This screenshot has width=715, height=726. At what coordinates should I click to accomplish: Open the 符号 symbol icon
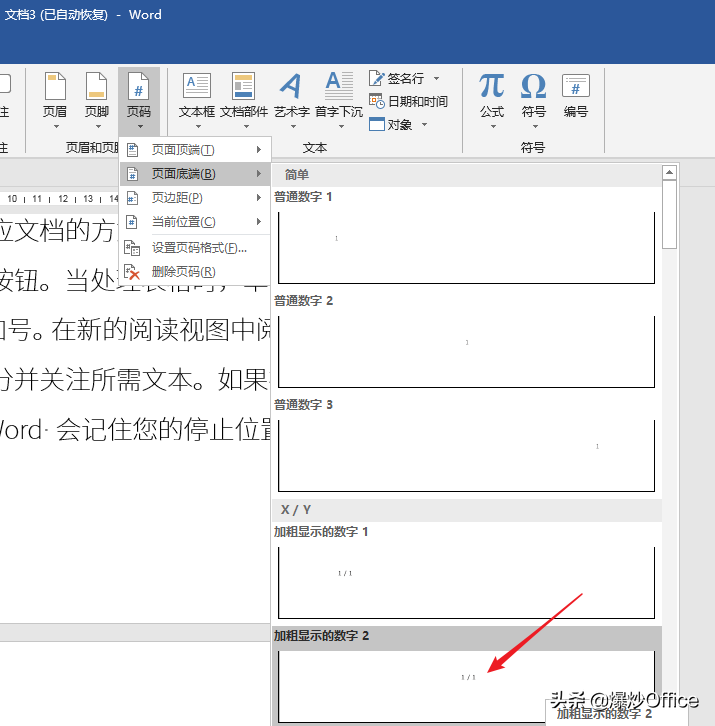[x=533, y=86]
